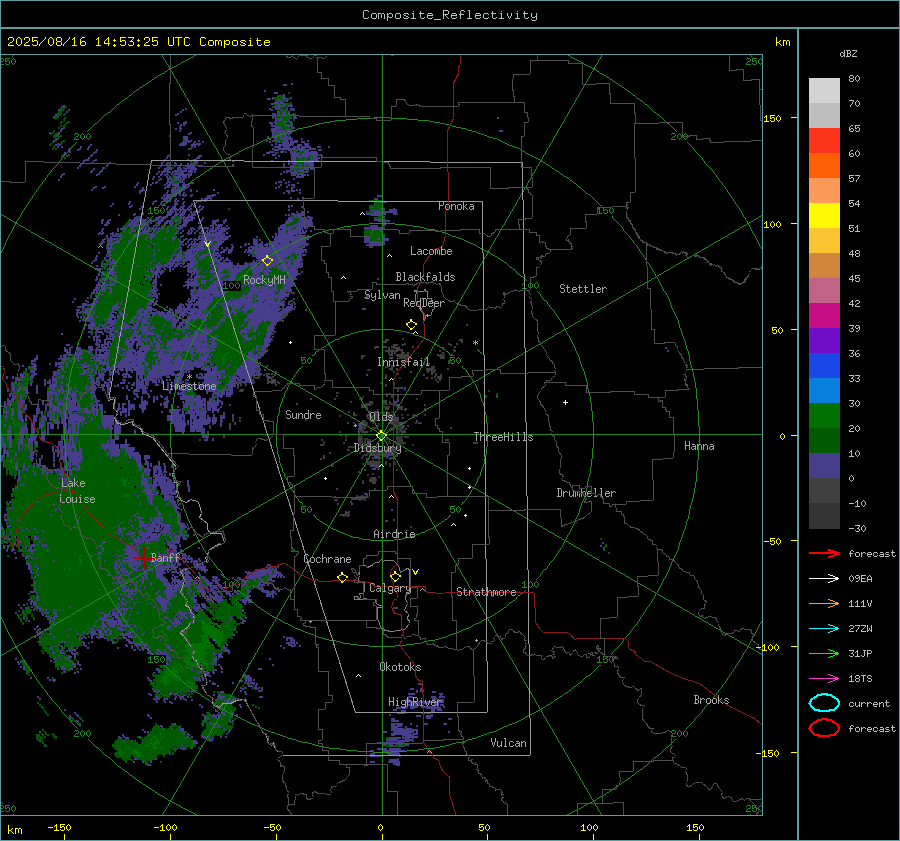900x841 pixels.
Task: Click the cyan 27ZW arrow in legend
Action: pos(824,629)
